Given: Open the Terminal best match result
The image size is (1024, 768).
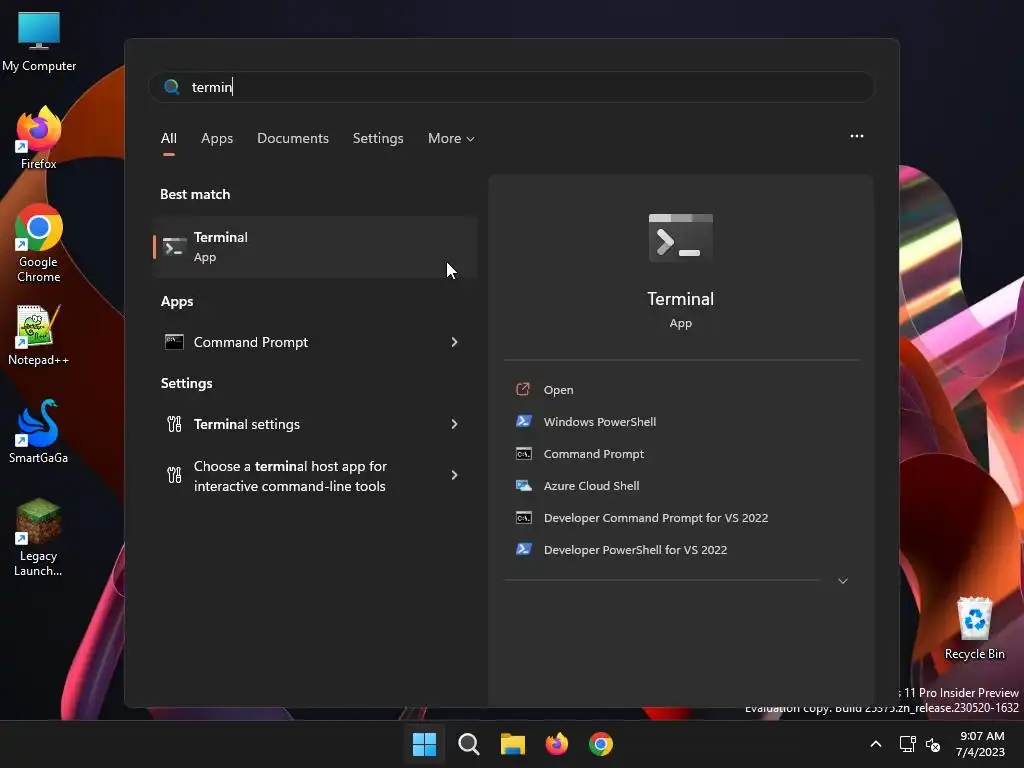Looking at the screenshot, I should [315, 247].
